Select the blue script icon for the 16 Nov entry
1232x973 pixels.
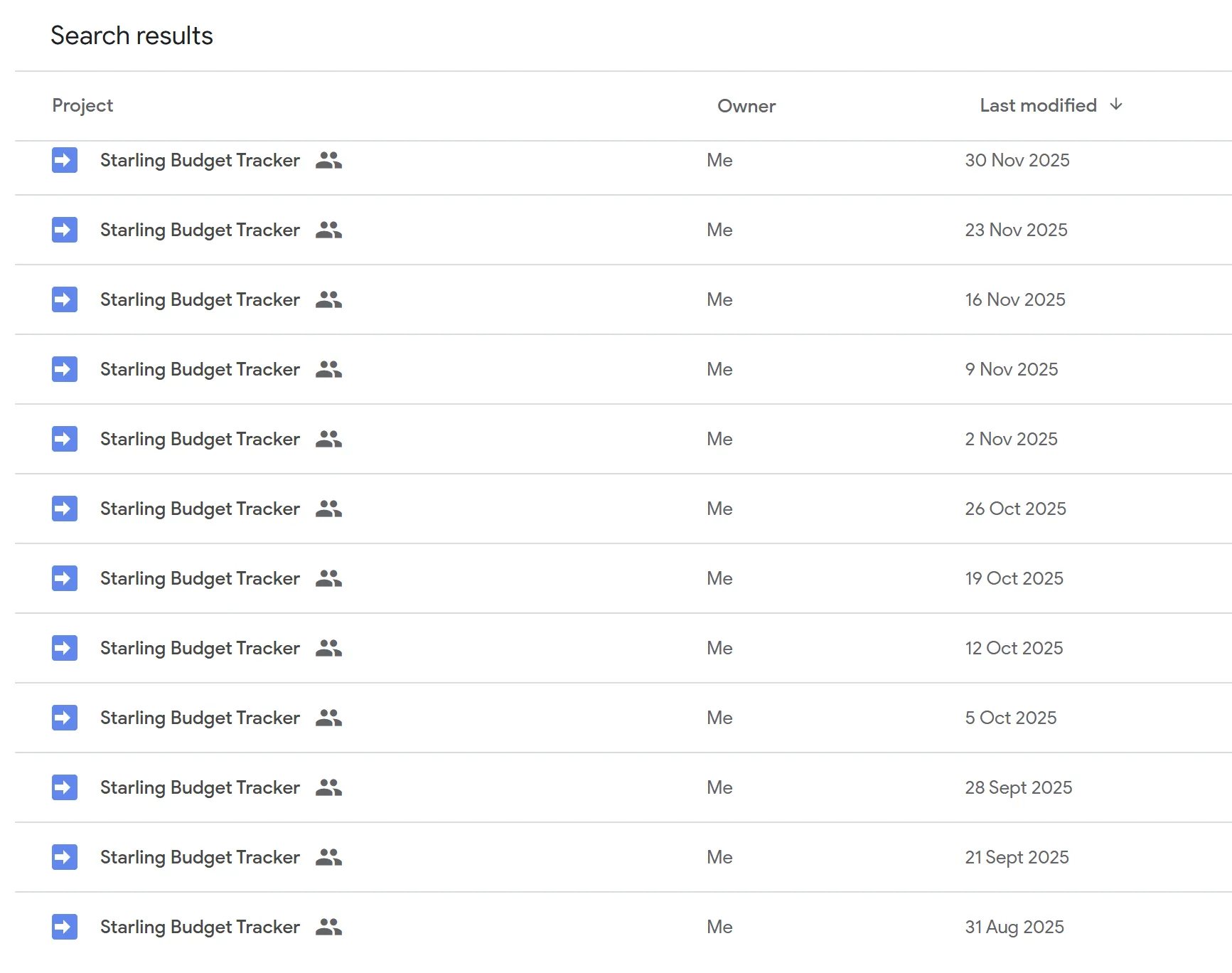64,299
